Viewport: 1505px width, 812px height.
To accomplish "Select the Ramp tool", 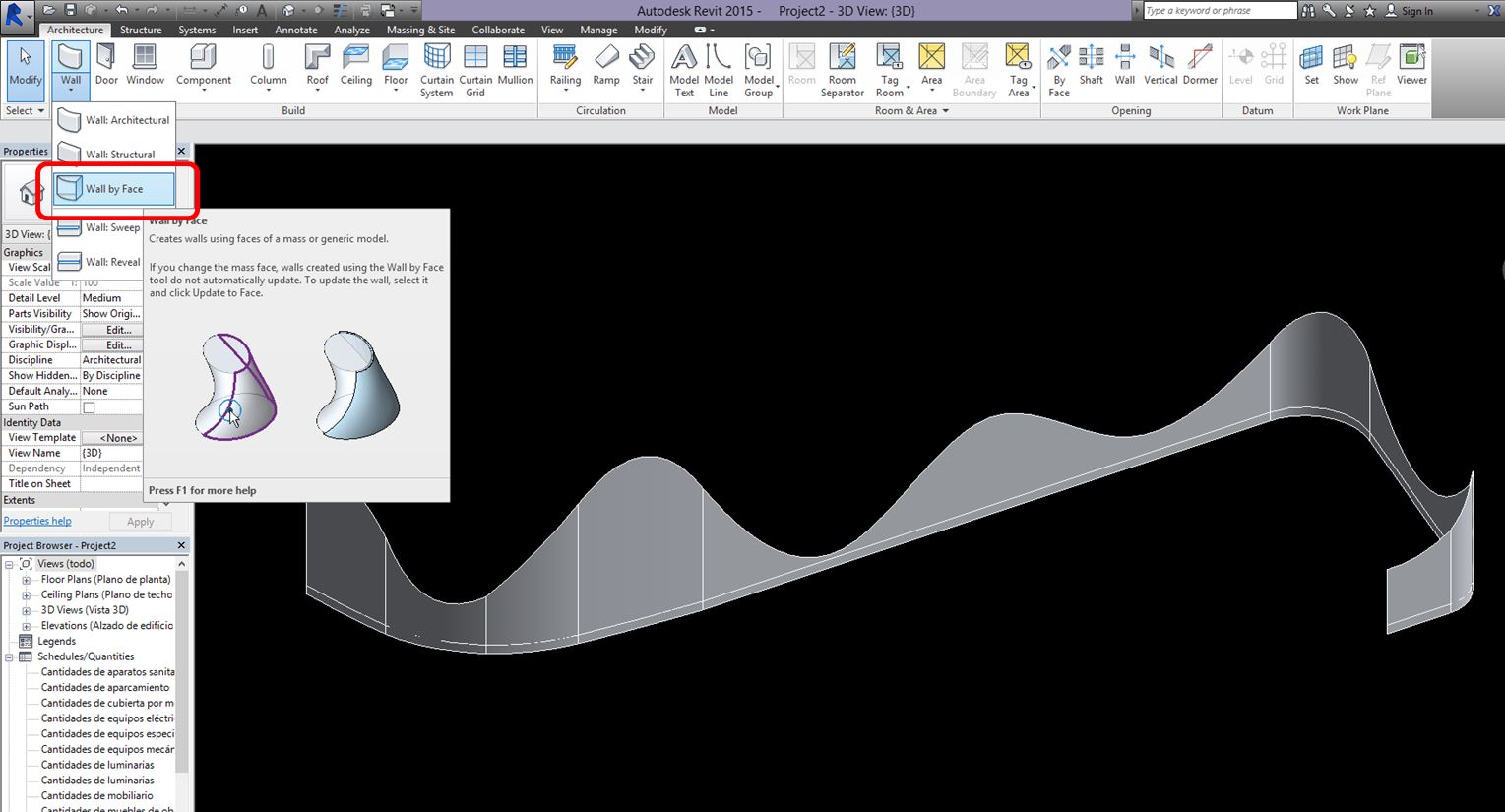I will (x=605, y=67).
